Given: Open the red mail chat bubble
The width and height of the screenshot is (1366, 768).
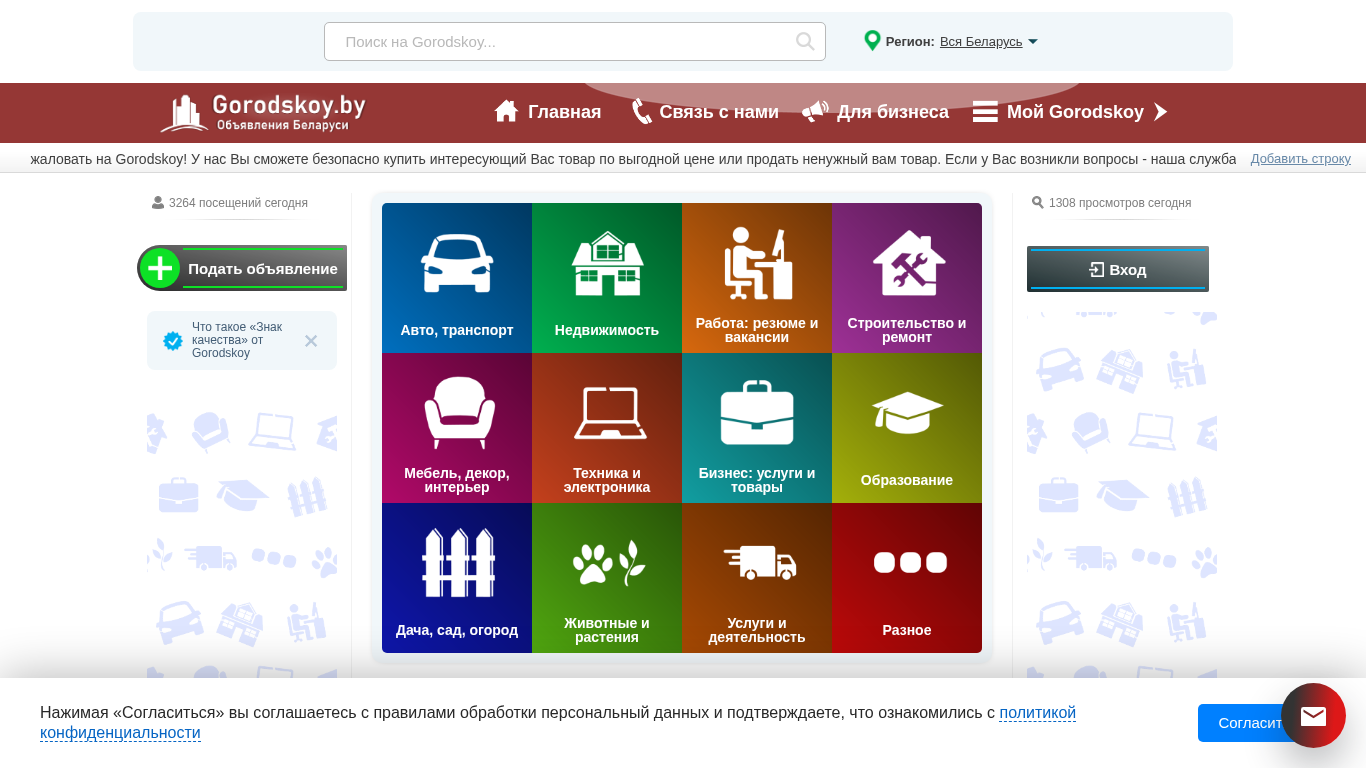Looking at the screenshot, I should (x=1313, y=715).
